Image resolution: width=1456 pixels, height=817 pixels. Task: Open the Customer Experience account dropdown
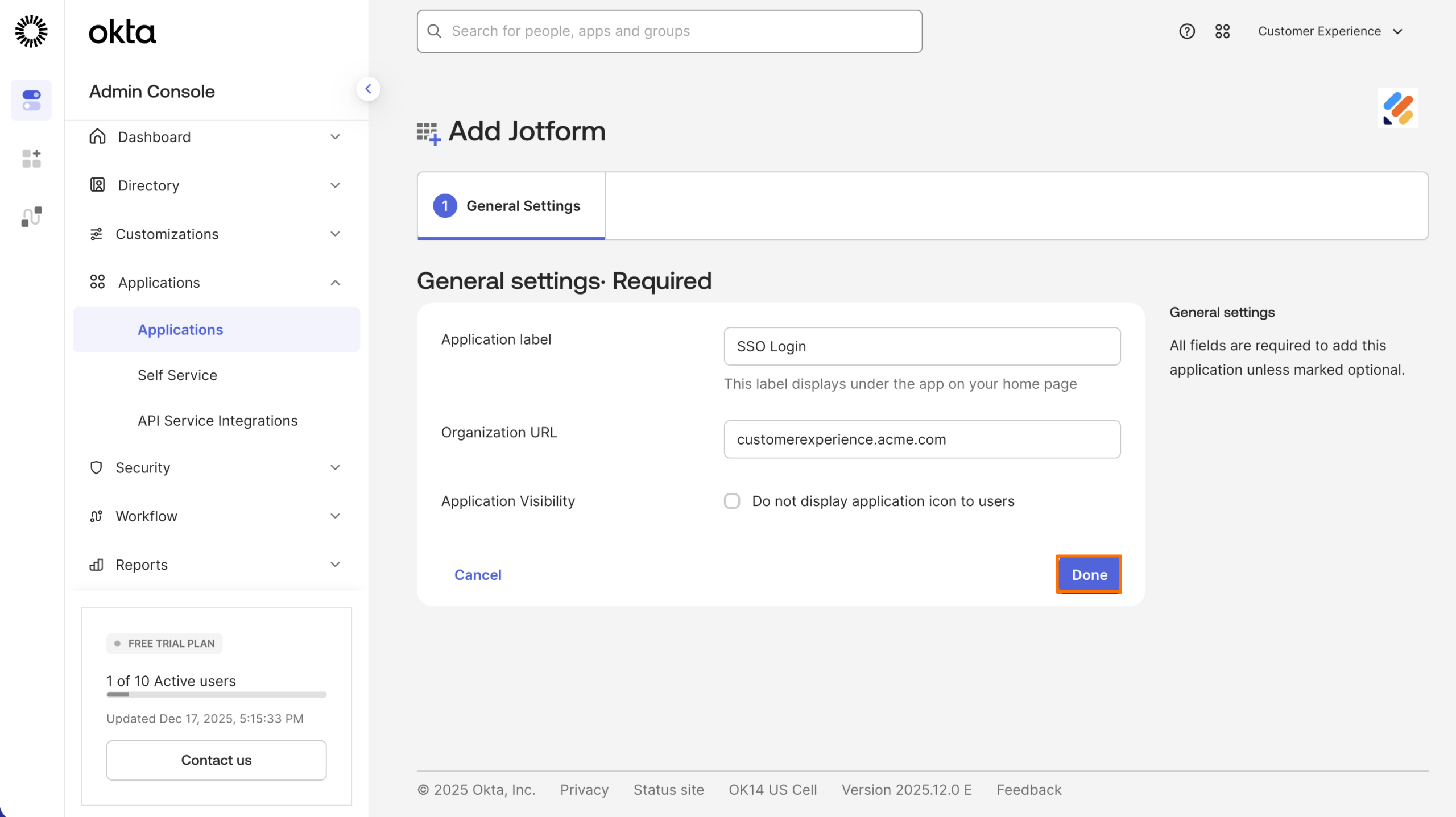pos(1331,31)
